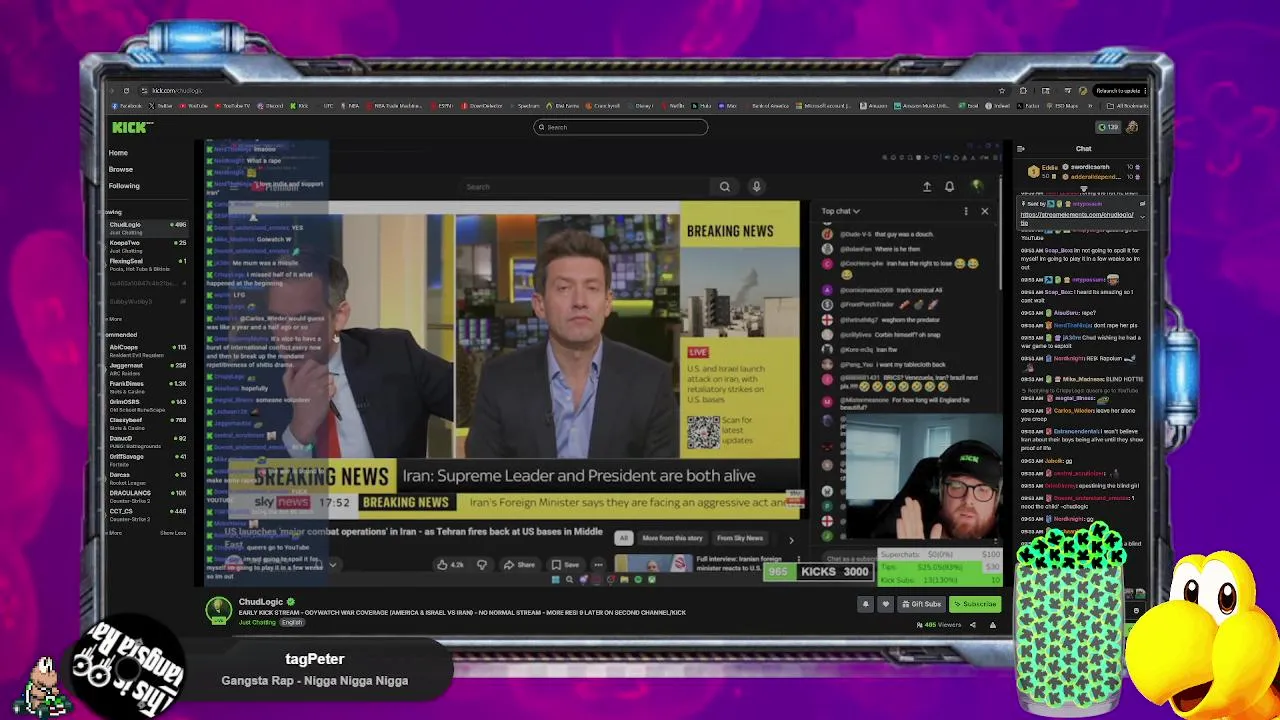Click the YouTube voice search microphone icon
The image size is (1280, 720).
pyautogui.click(x=756, y=186)
